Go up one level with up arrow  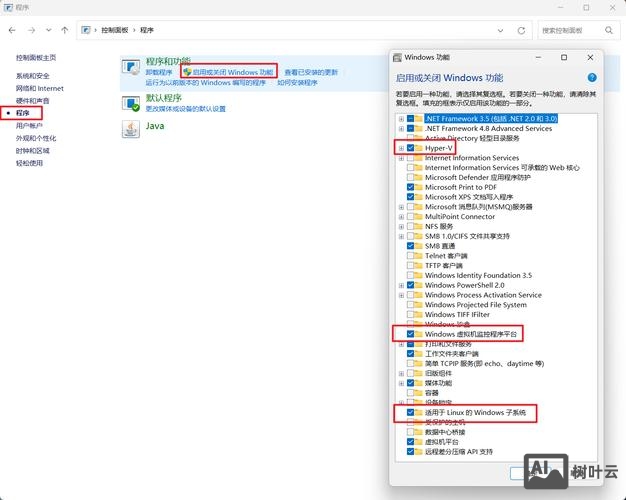(65, 30)
